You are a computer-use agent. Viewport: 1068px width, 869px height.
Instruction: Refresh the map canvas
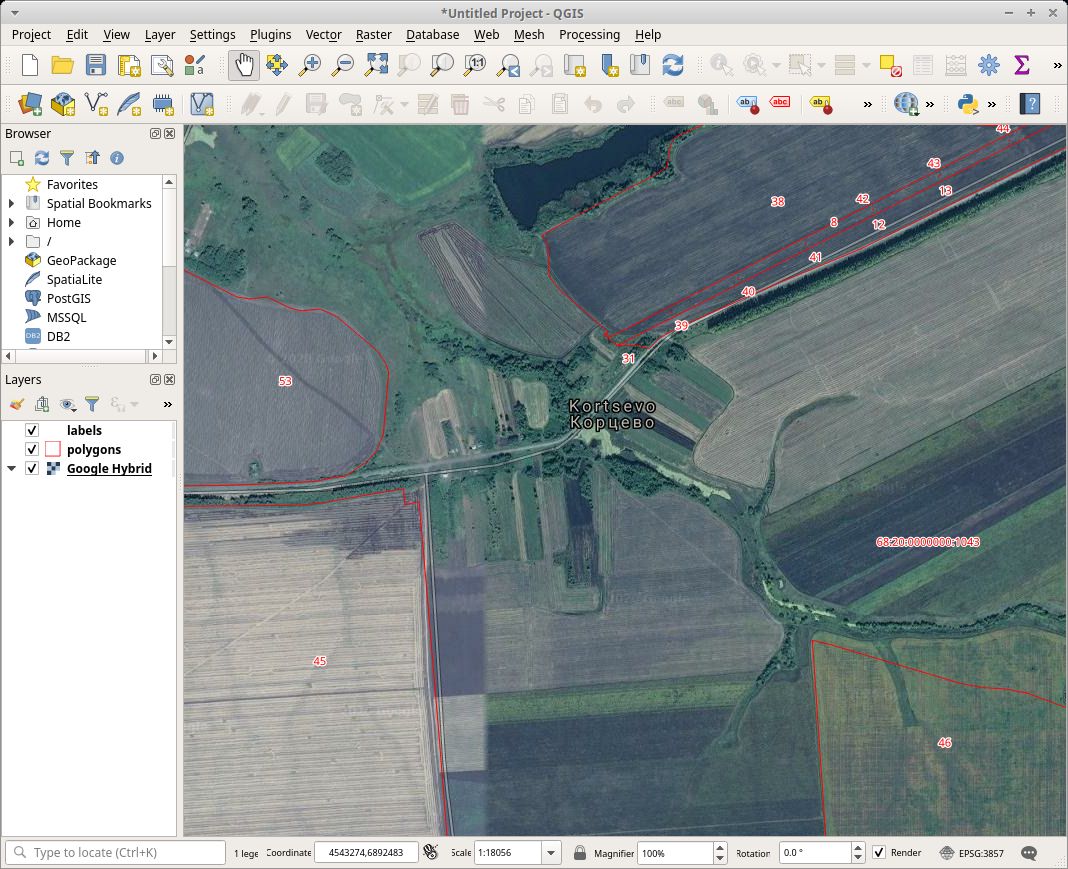click(673, 65)
